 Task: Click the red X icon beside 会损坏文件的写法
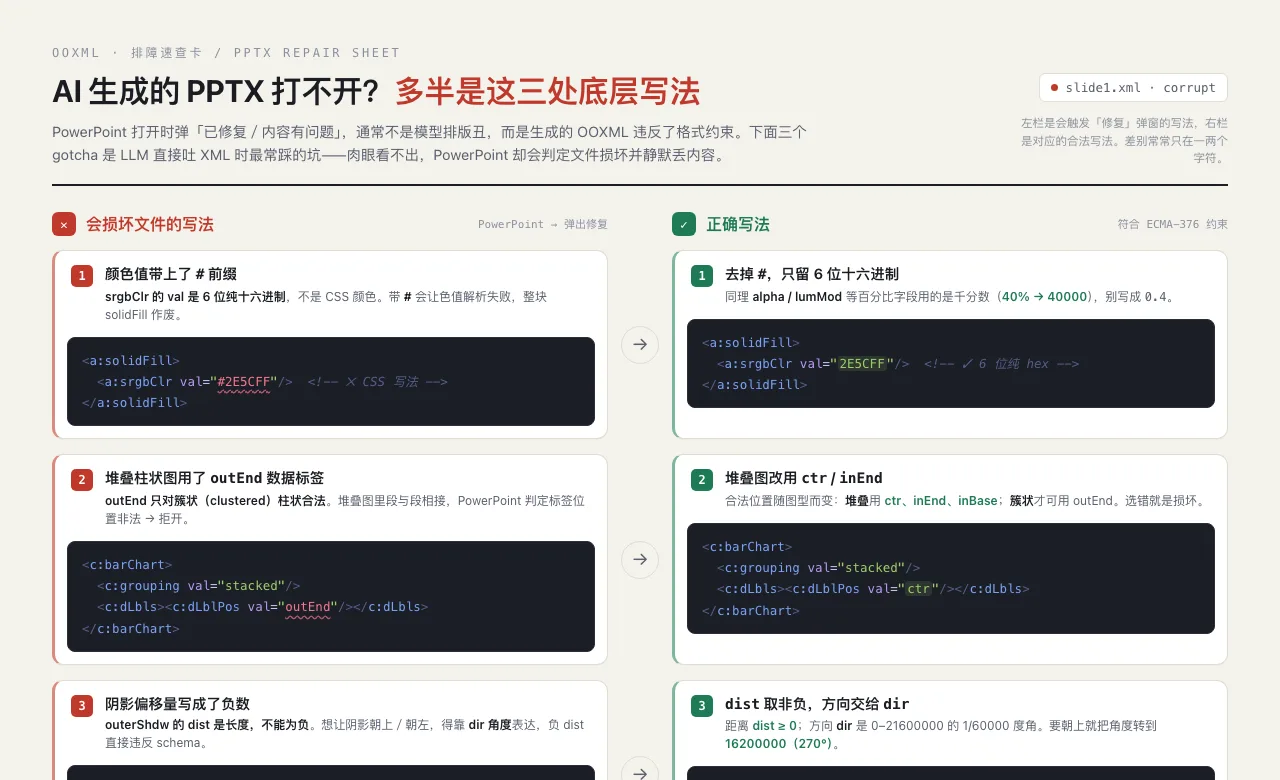pos(64,224)
